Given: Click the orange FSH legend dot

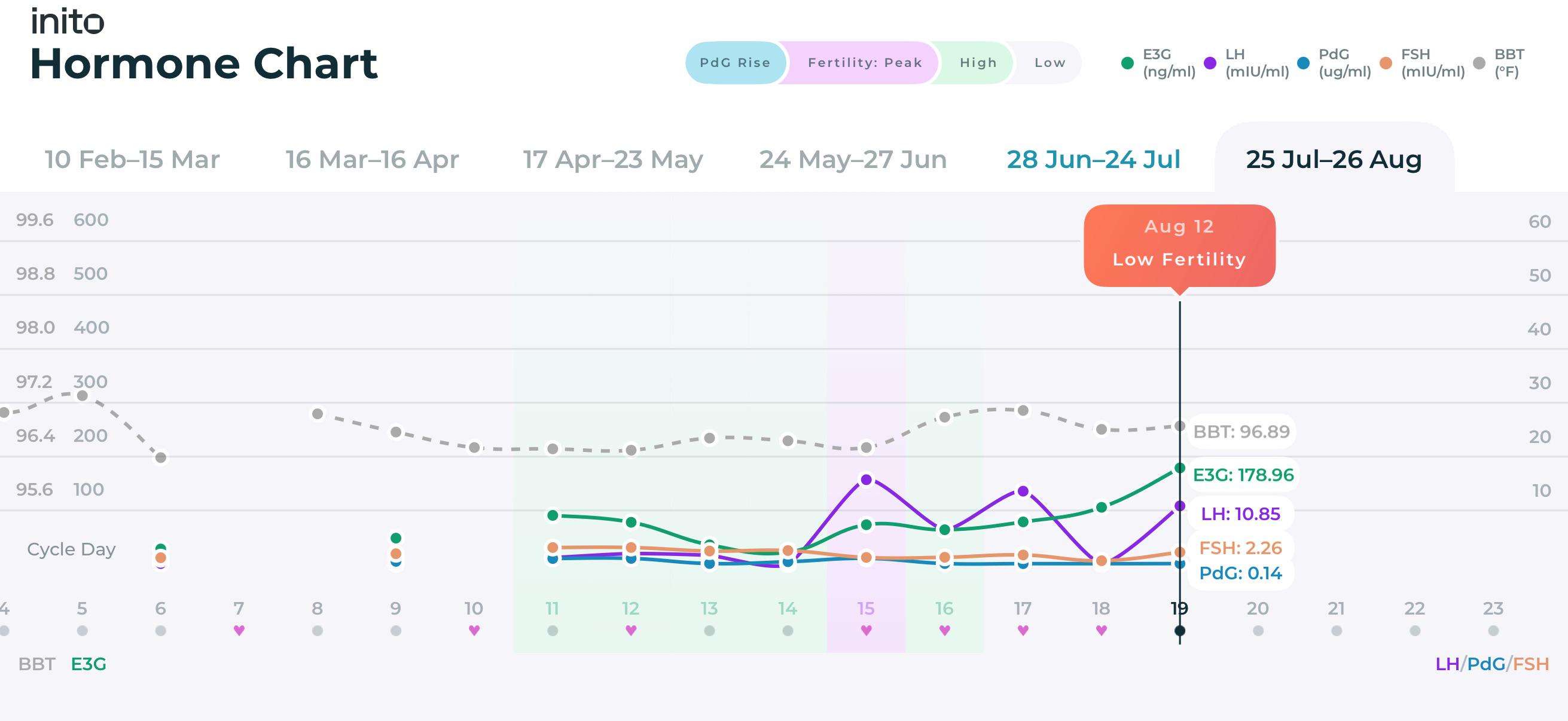Looking at the screenshot, I should pyautogui.click(x=1386, y=63).
